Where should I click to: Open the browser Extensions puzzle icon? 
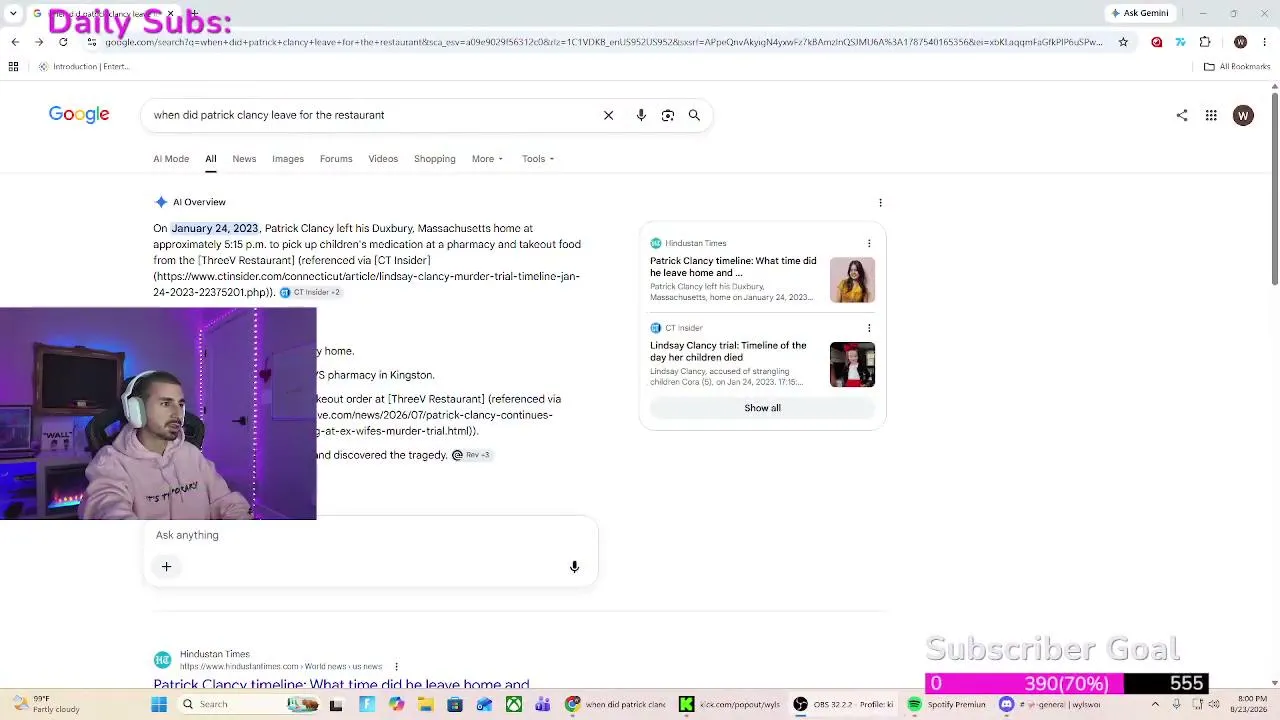point(1205,42)
